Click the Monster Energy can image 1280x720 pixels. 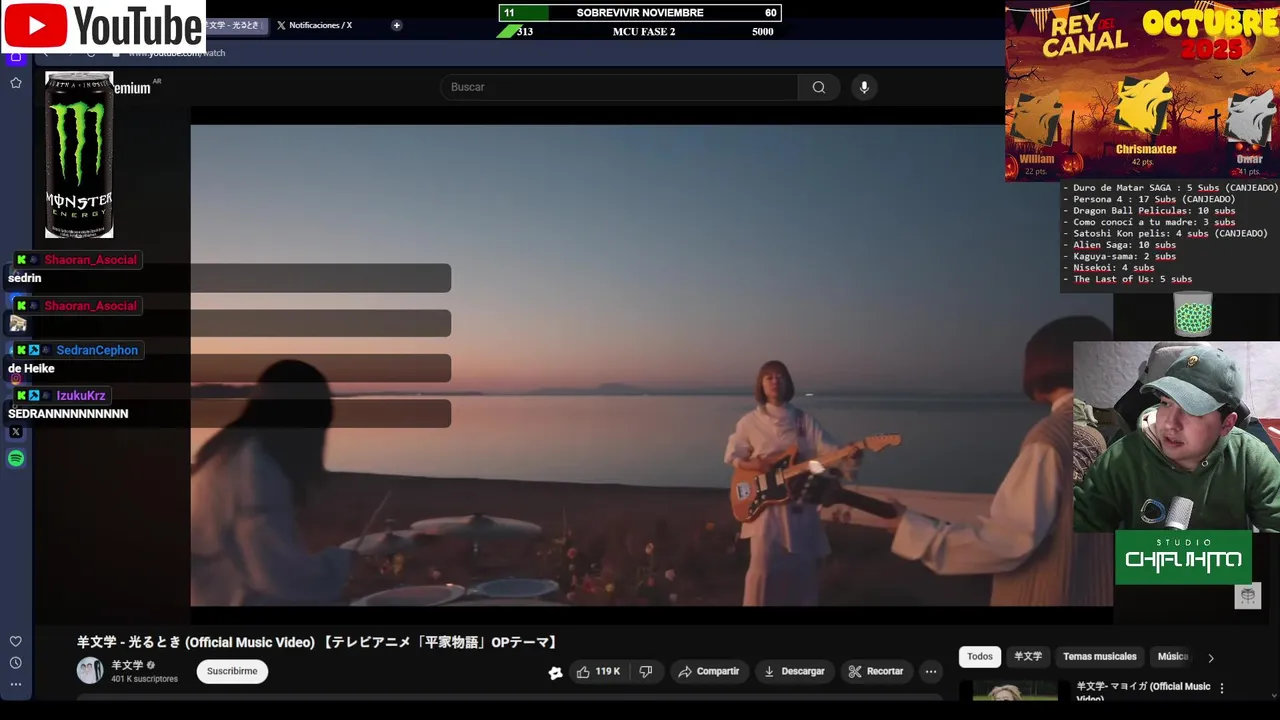pos(79,155)
